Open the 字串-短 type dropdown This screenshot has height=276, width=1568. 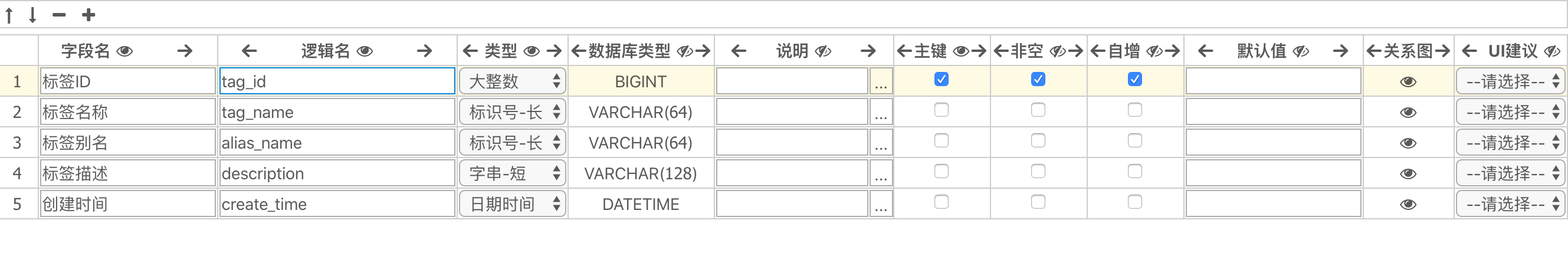click(513, 173)
